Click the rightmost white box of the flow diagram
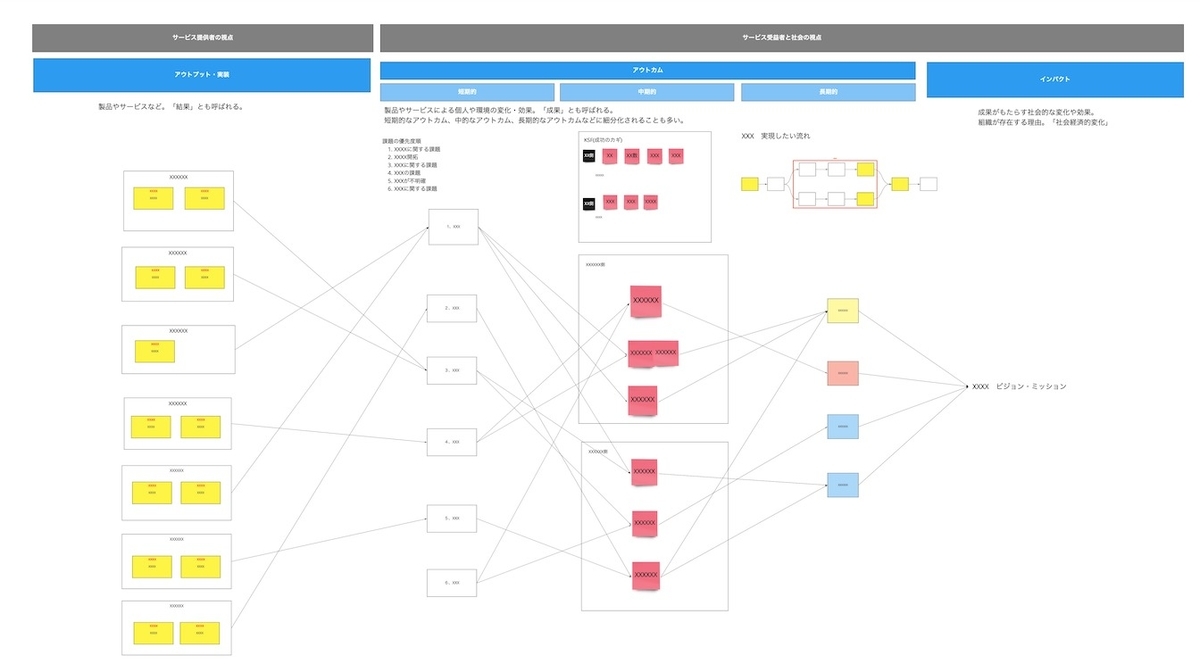The width and height of the screenshot is (1200, 664). 927,183
